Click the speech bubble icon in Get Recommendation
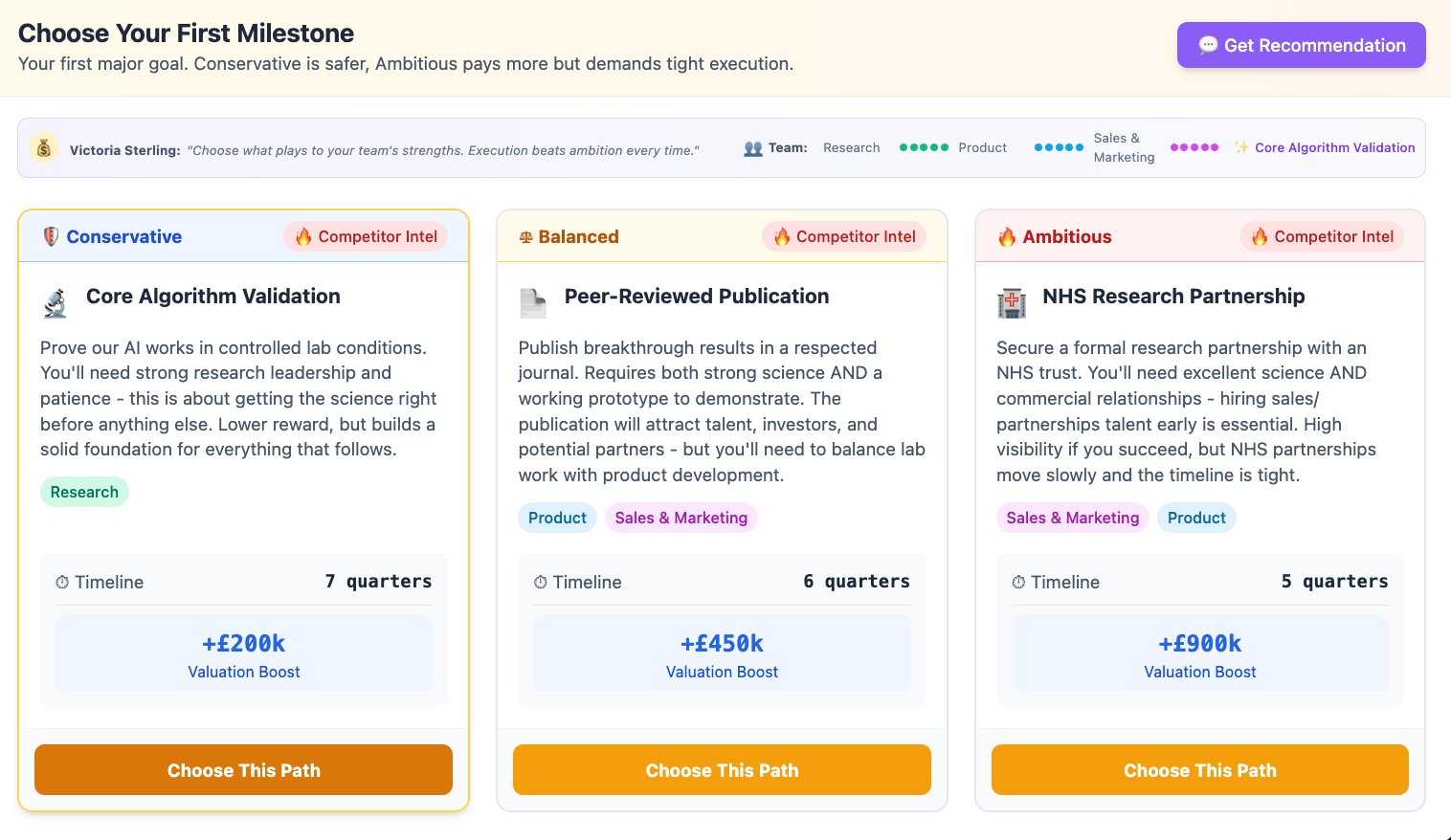The width and height of the screenshot is (1451, 840). pyautogui.click(x=1208, y=45)
